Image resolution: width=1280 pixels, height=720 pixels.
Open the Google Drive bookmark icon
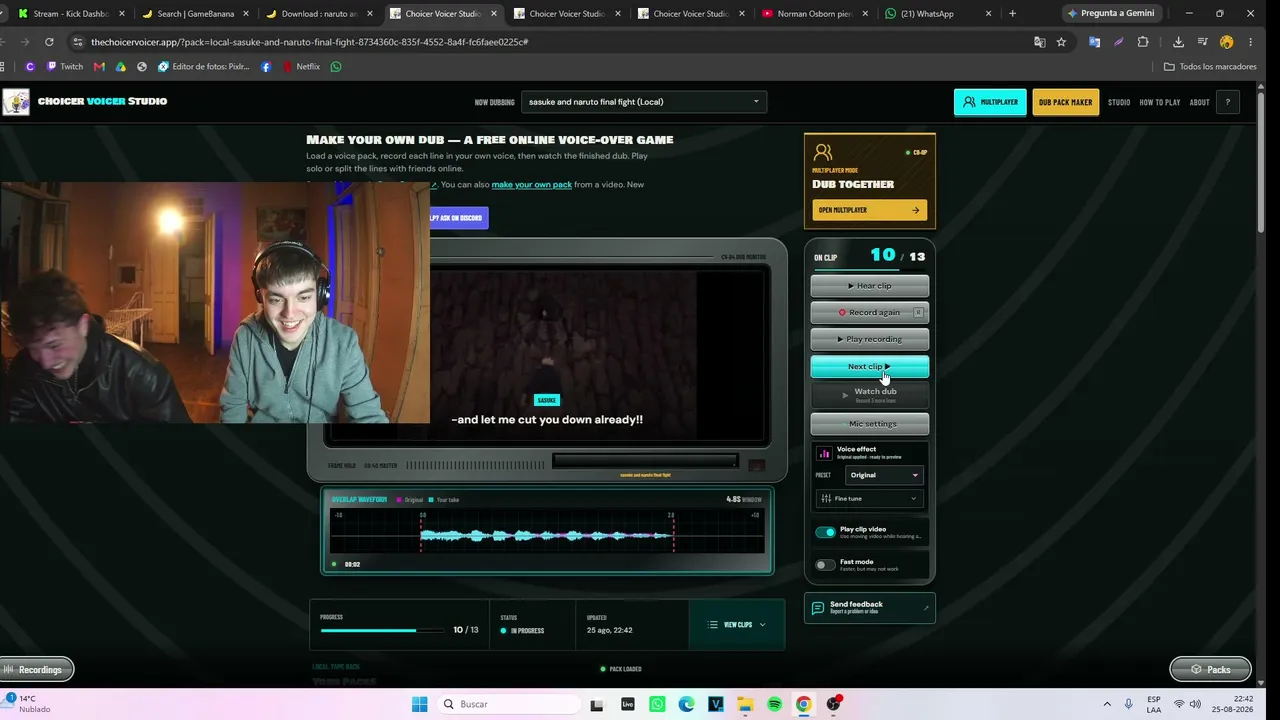coord(121,67)
